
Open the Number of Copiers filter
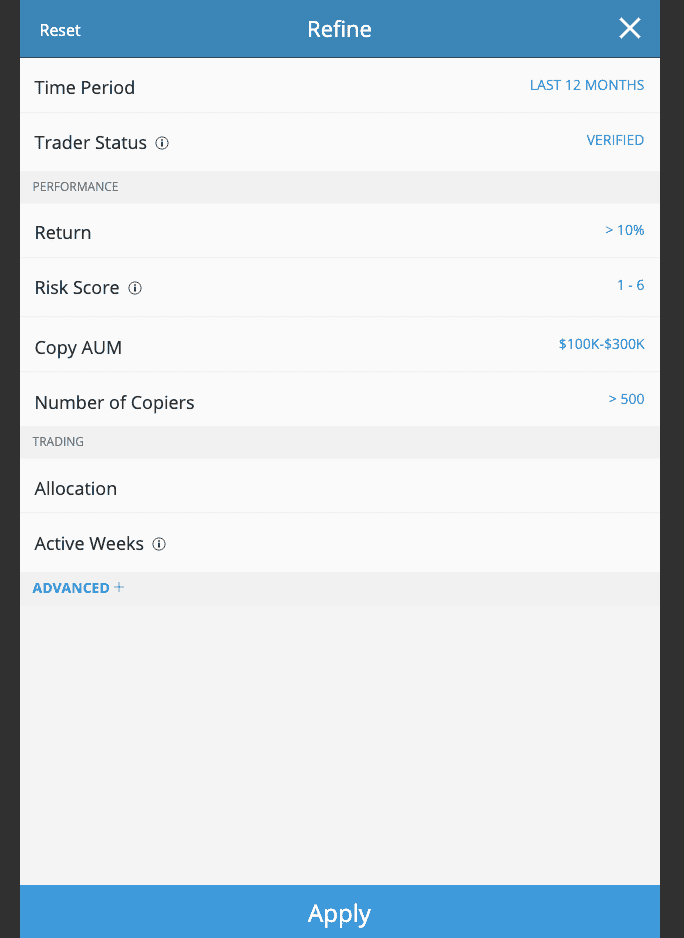tap(340, 399)
